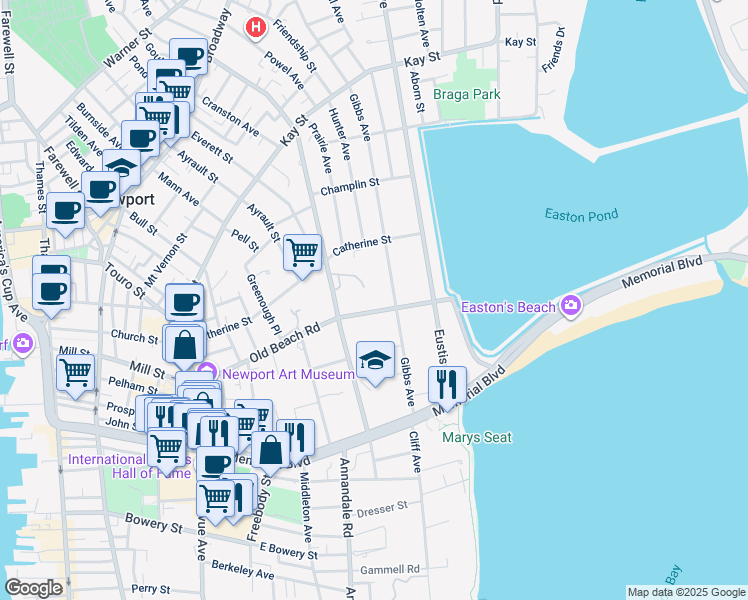Click the Map data ©2025 Google text
The height and width of the screenshot is (600, 748).
[x=686, y=591]
